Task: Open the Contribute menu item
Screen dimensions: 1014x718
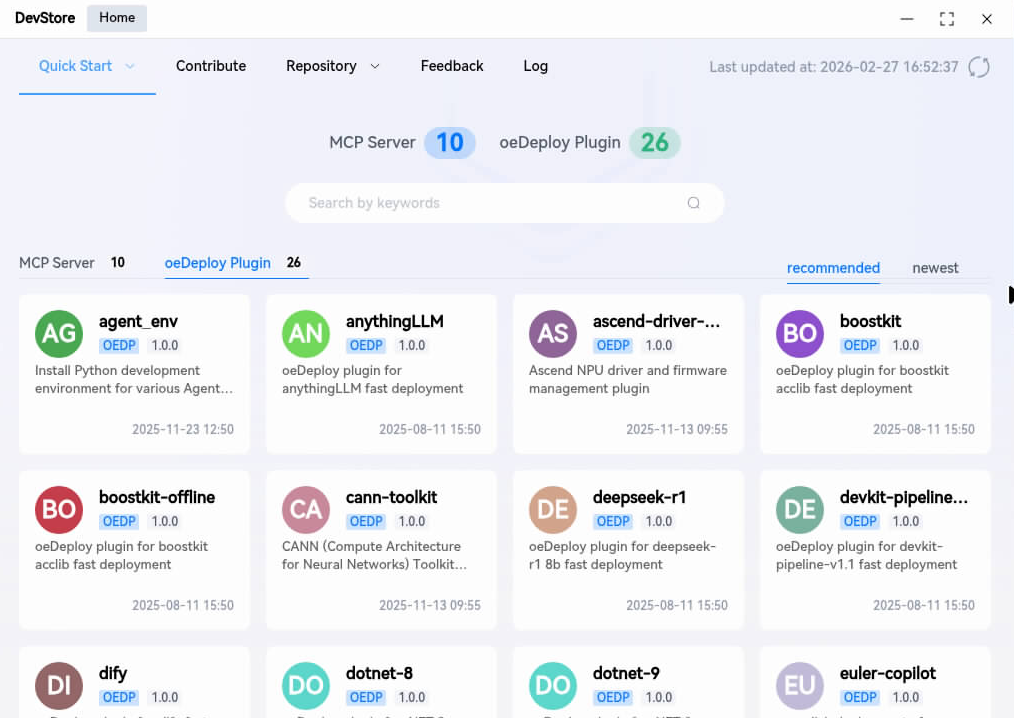Action: coord(211,66)
